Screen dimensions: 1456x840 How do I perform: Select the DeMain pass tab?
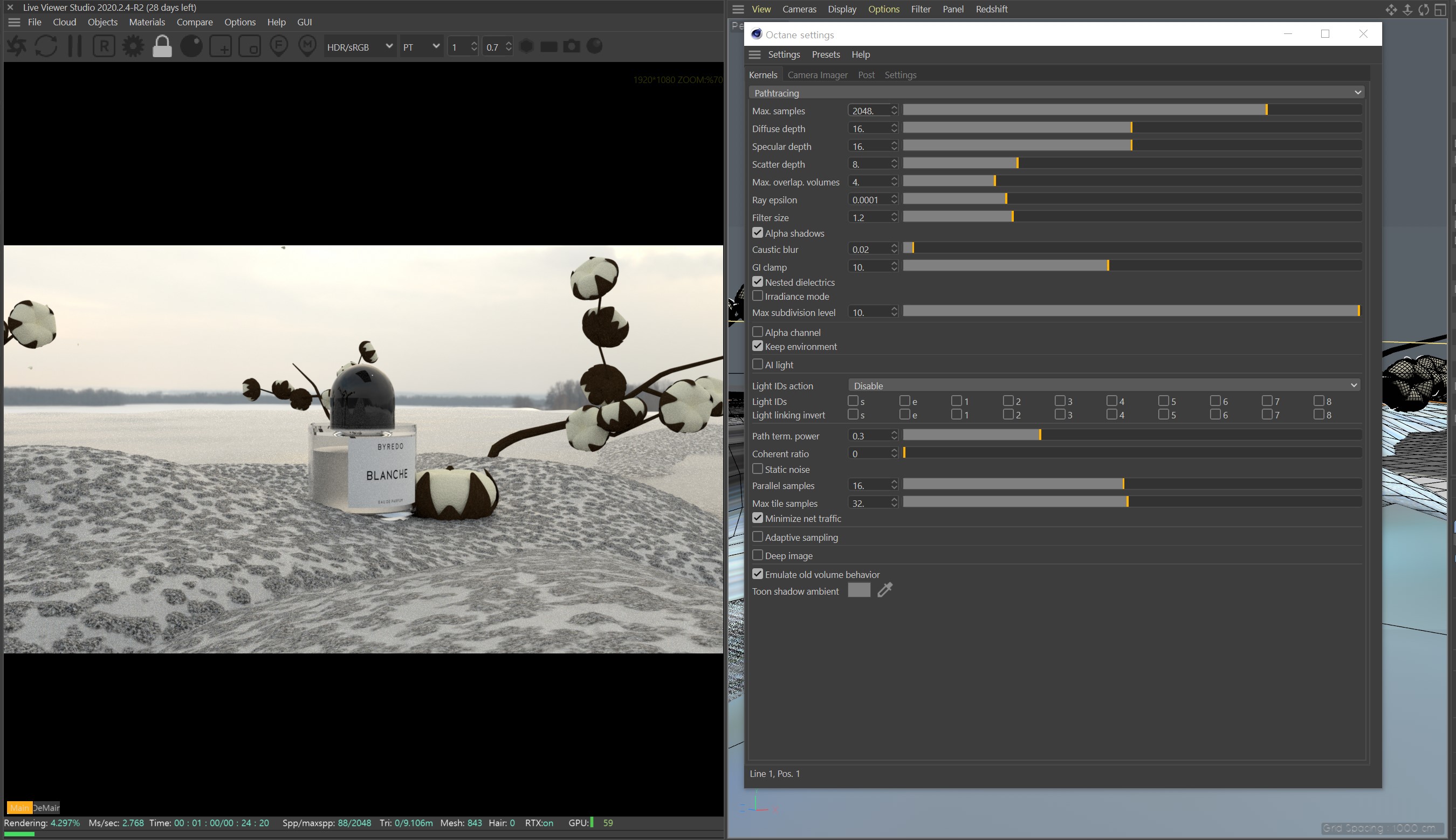pyautogui.click(x=46, y=808)
